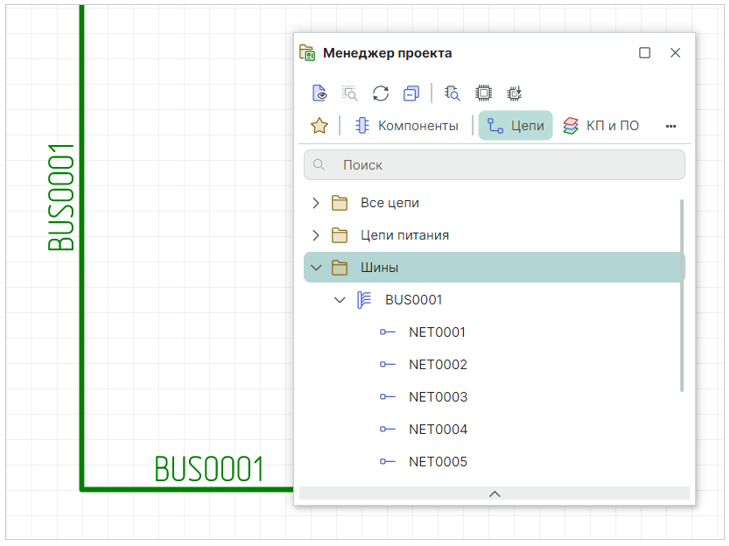
Task: Click the refresh arrows icon
Action: point(381,93)
